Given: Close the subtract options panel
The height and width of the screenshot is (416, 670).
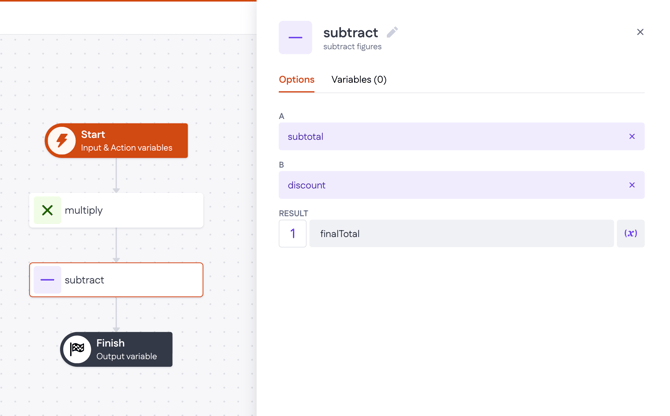Looking at the screenshot, I should (640, 32).
